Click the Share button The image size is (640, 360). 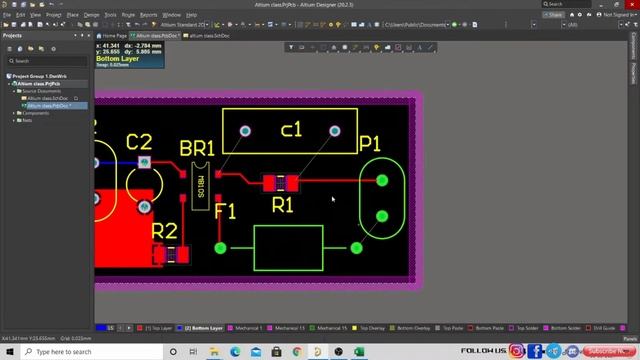click(553, 15)
